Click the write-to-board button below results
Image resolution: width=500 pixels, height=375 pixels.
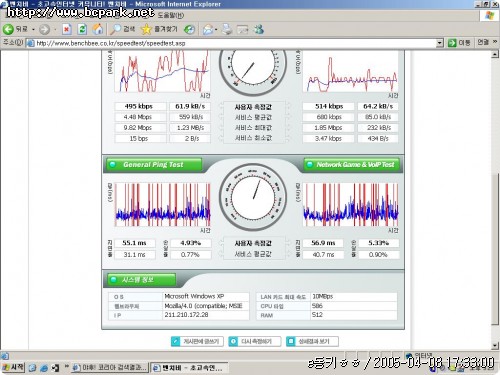197,341
